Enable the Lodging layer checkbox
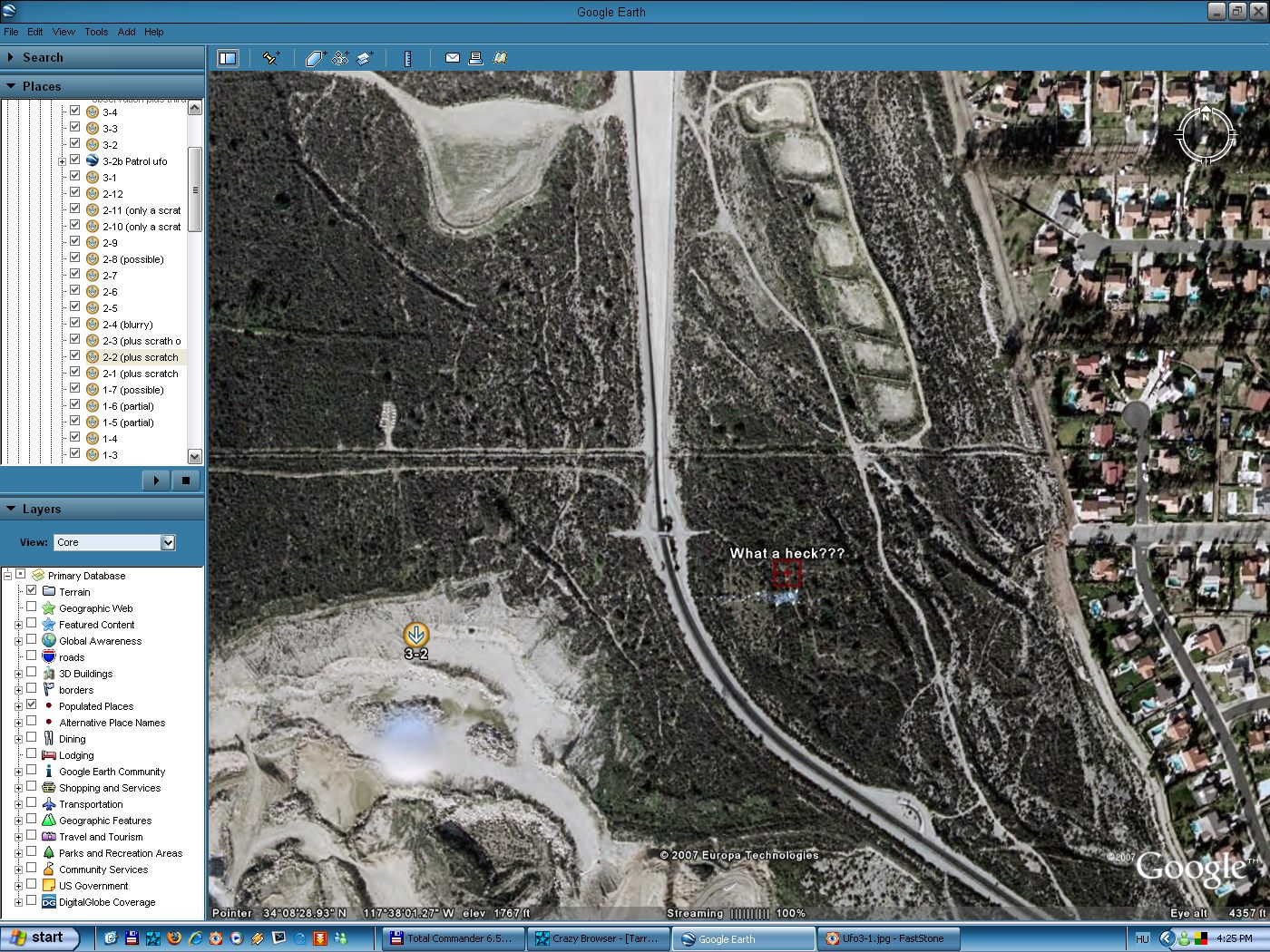1270x952 pixels. (32, 754)
